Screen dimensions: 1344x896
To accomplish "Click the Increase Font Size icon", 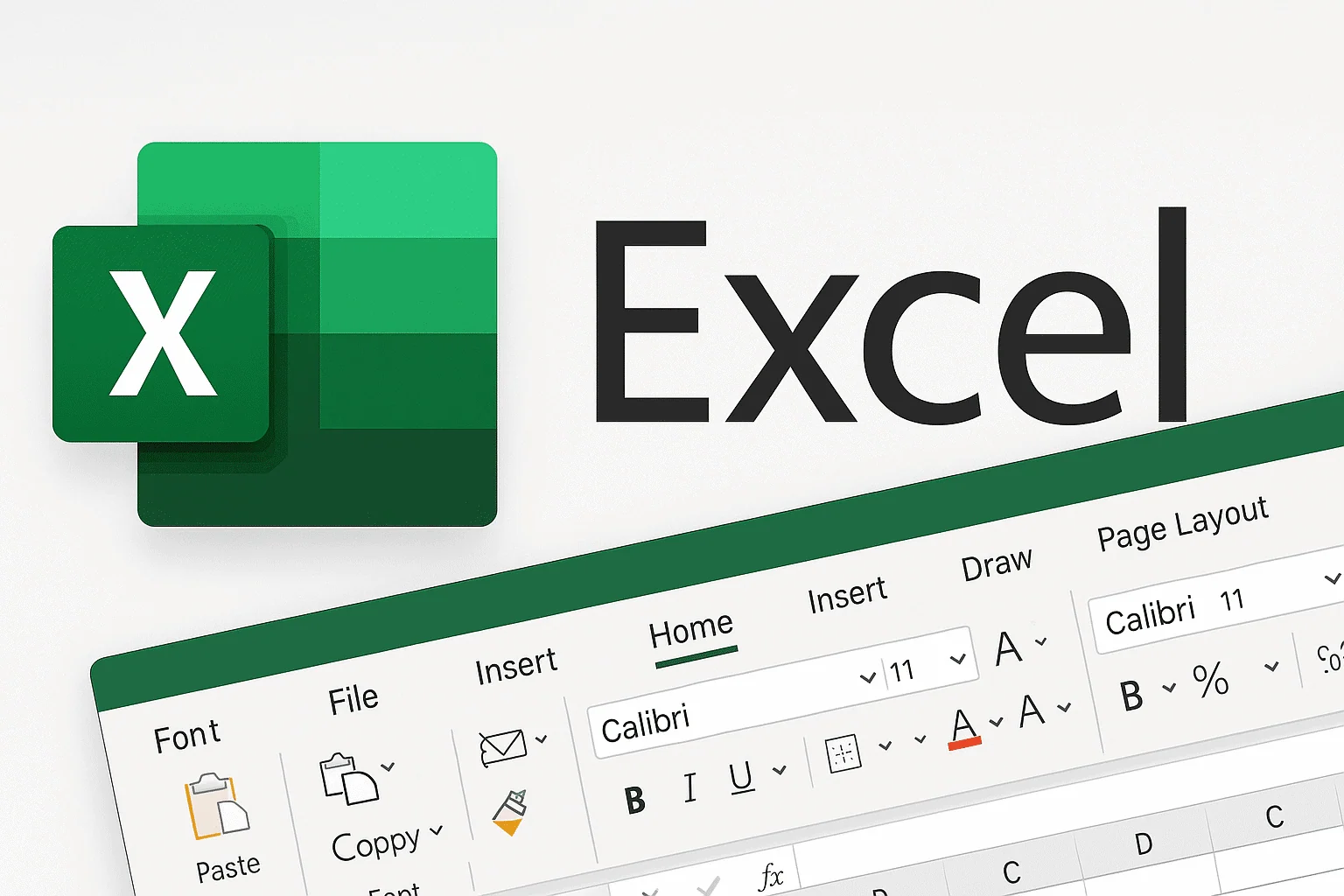I will [1009, 649].
